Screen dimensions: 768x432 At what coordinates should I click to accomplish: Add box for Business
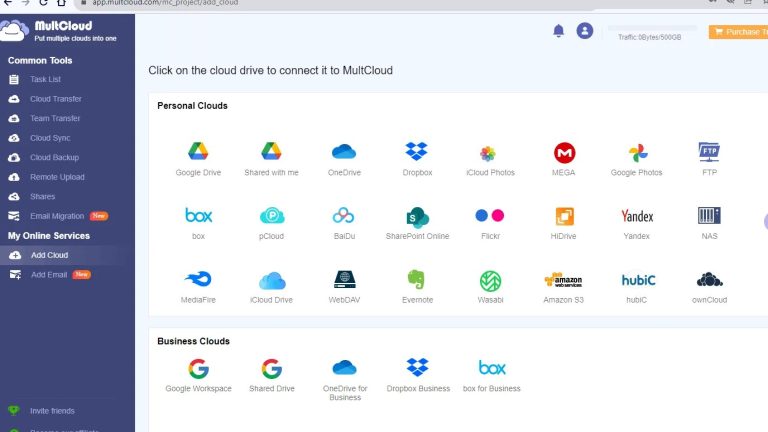491,376
